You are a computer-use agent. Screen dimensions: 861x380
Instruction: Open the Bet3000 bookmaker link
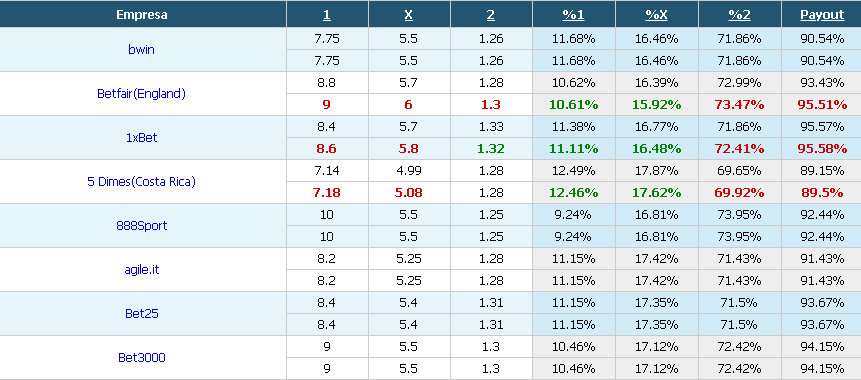pyautogui.click(x=141, y=357)
